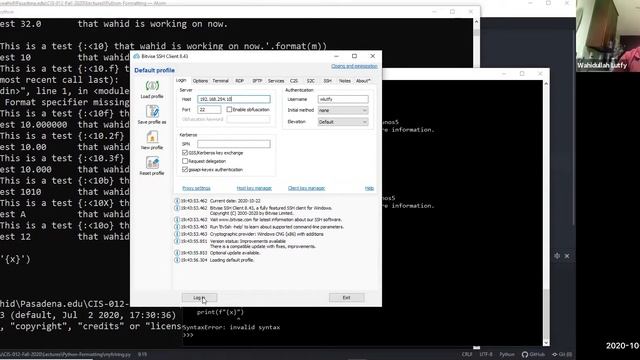The width and height of the screenshot is (640, 360).
Task: Uncheck GSS/Kerberos key exchange
Action: [185, 153]
